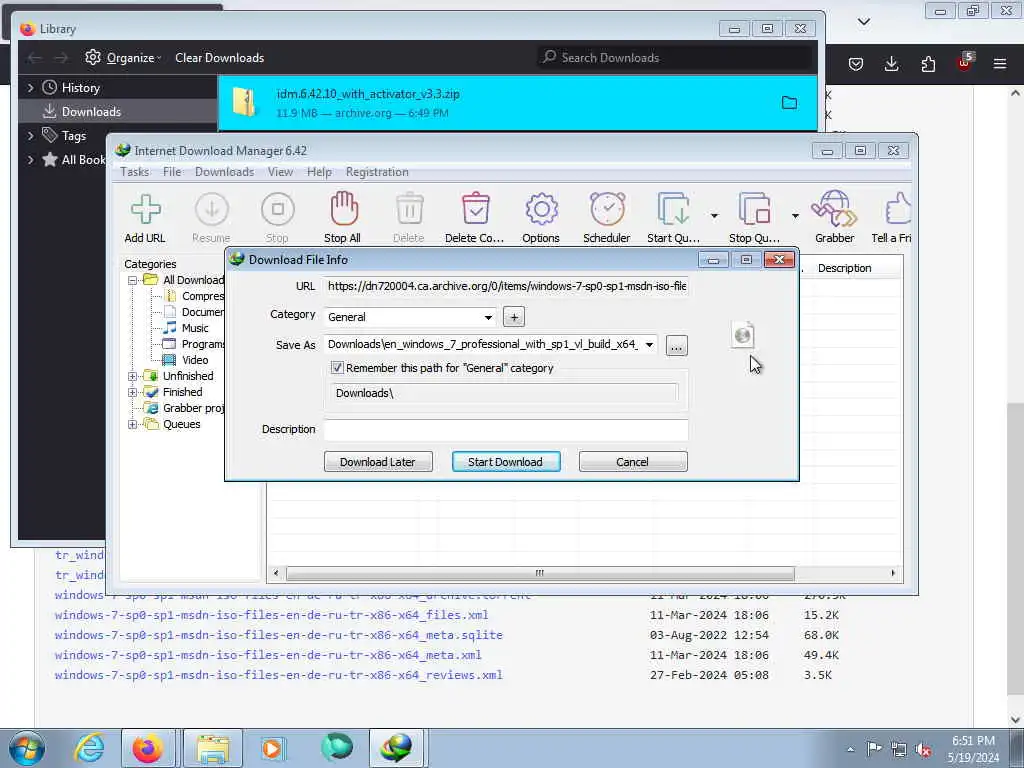Click the Search Downloads field

click(676, 57)
